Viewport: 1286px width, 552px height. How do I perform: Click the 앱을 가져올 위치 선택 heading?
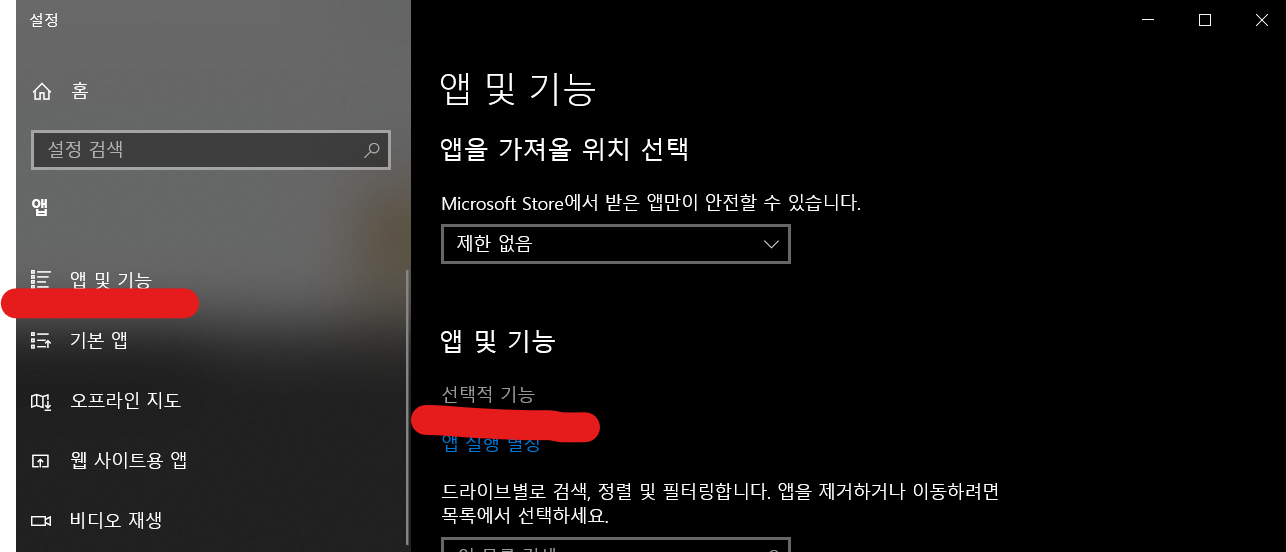click(565, 150)
